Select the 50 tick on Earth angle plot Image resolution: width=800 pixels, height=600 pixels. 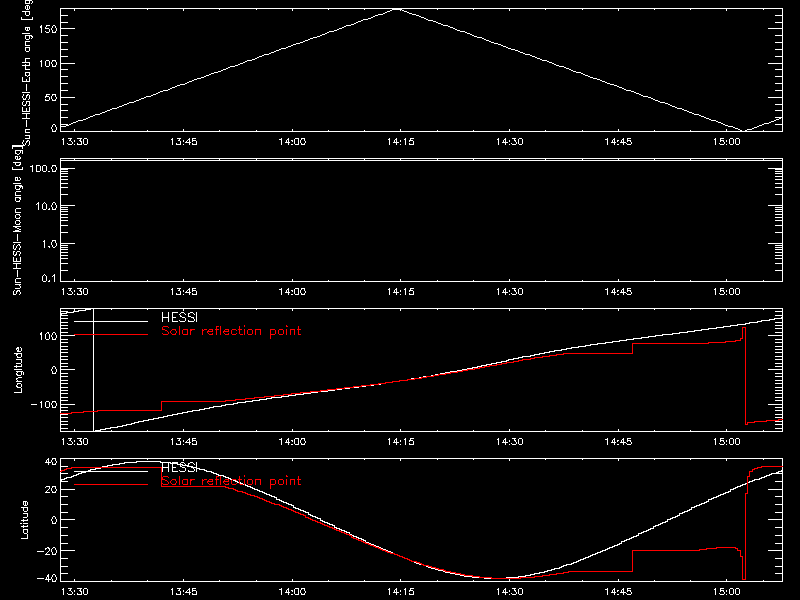pyautogui.click(x=51, y=97)
